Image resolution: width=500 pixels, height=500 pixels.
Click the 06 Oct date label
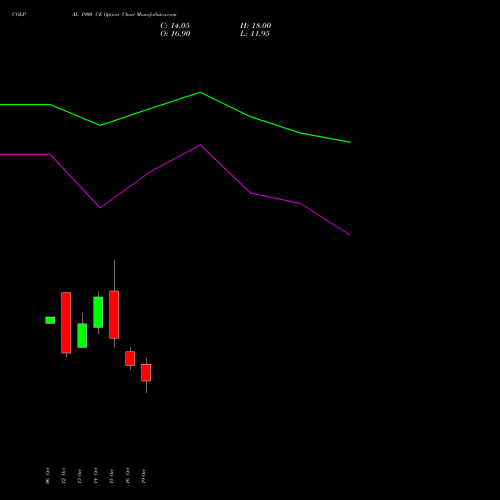[47, 476]
